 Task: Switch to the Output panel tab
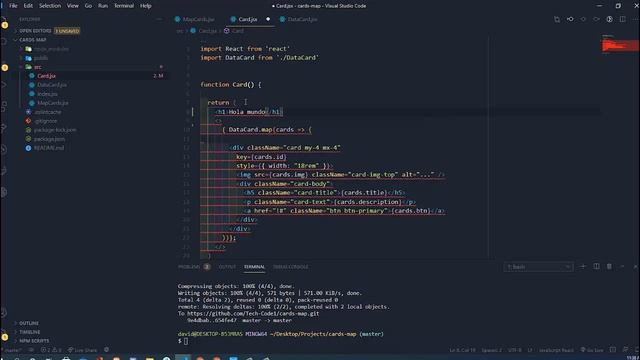coord(227,267)
